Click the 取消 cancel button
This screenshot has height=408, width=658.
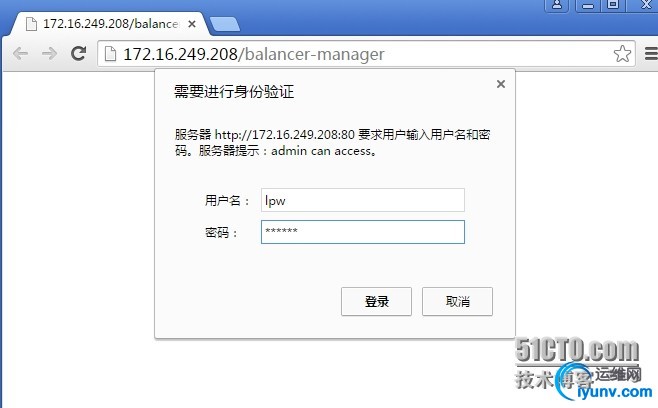(457, 301)
